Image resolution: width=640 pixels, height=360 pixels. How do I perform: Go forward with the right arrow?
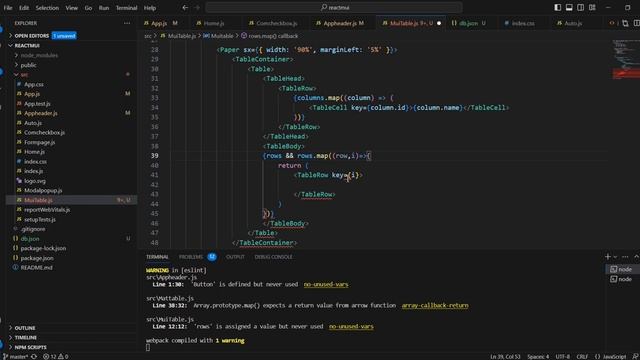[x=198, y=7]
